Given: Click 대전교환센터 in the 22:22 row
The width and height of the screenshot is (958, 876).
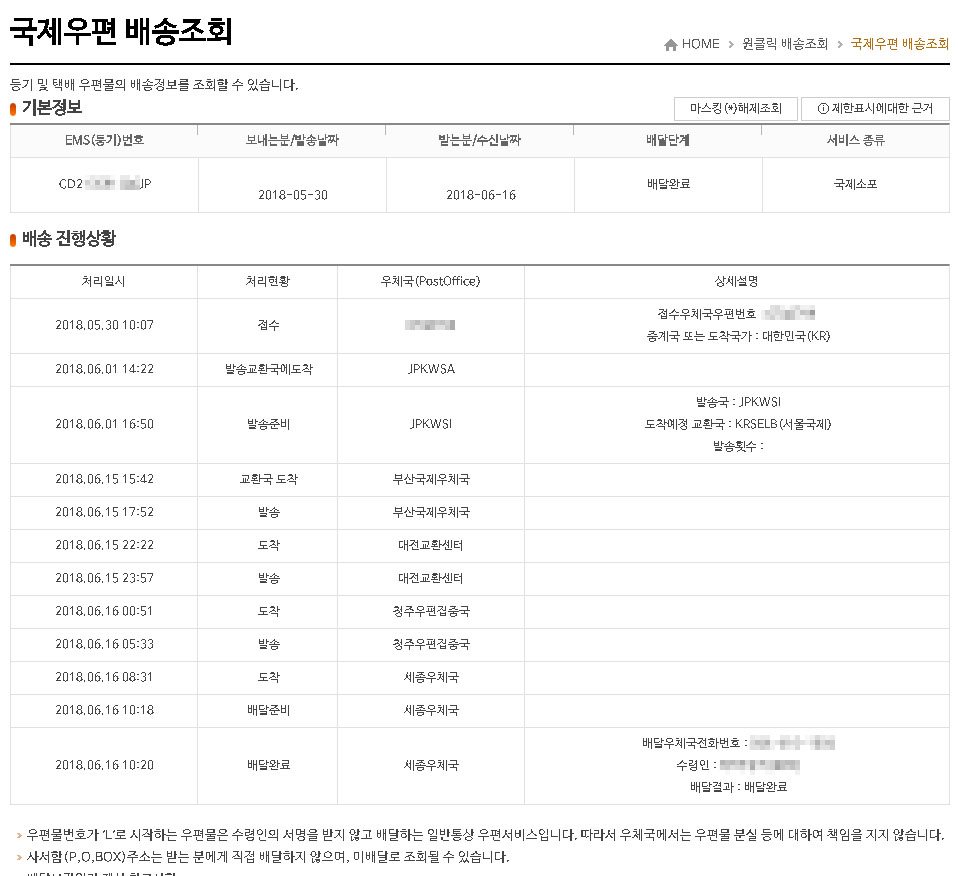Looking at the screenshot, I should coord(431,546).
